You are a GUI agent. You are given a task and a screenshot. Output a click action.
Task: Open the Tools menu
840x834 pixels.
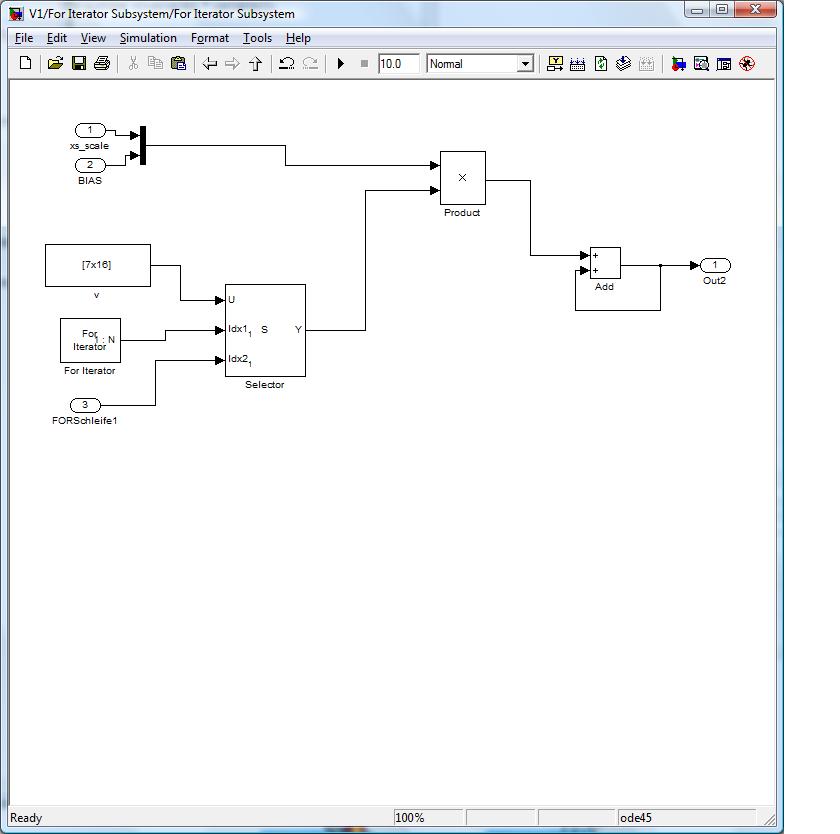pyautogui.click(x=257, y=38)
